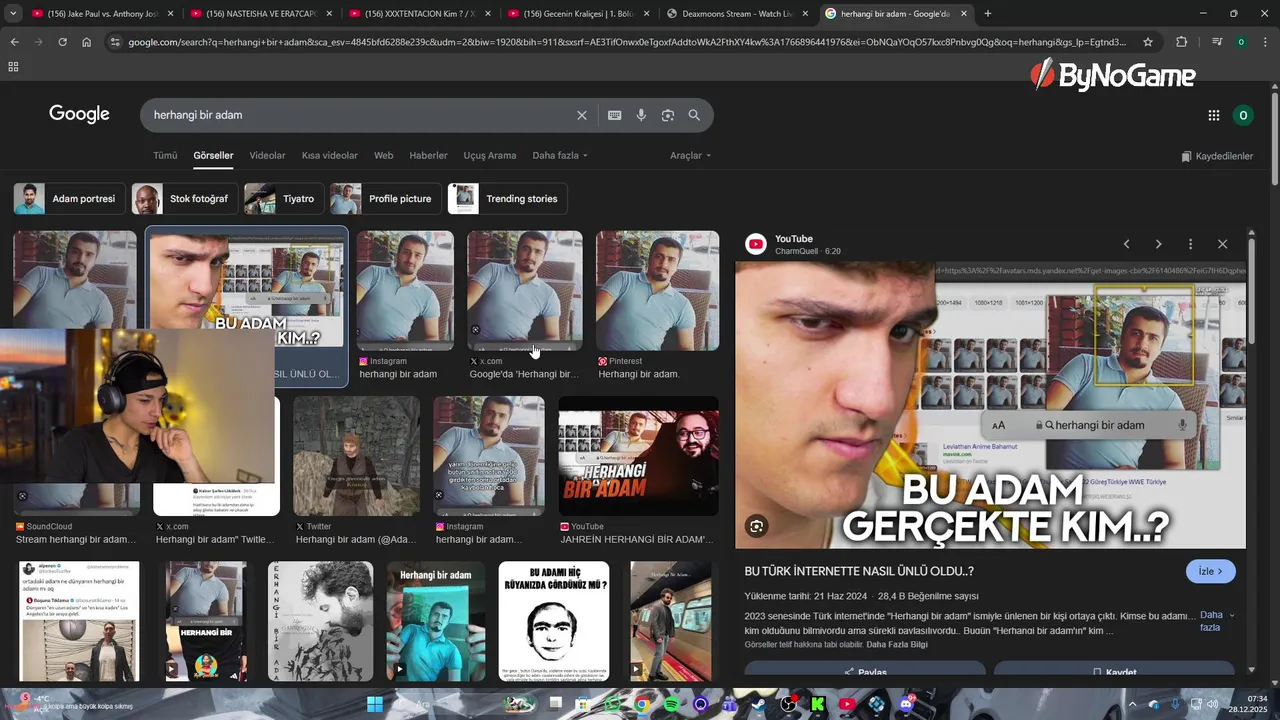The width and height of the screenshot is (1280, 720).
Task: Open the on-screen keyboard input tool
Action: (615, 115)
